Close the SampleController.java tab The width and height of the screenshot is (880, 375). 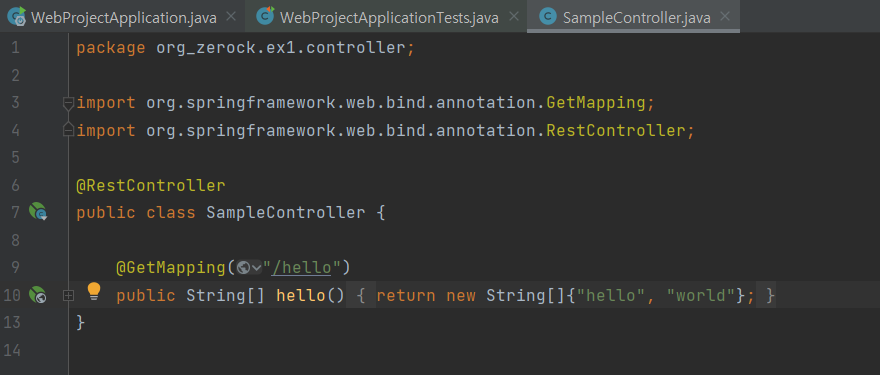(725, 16)
